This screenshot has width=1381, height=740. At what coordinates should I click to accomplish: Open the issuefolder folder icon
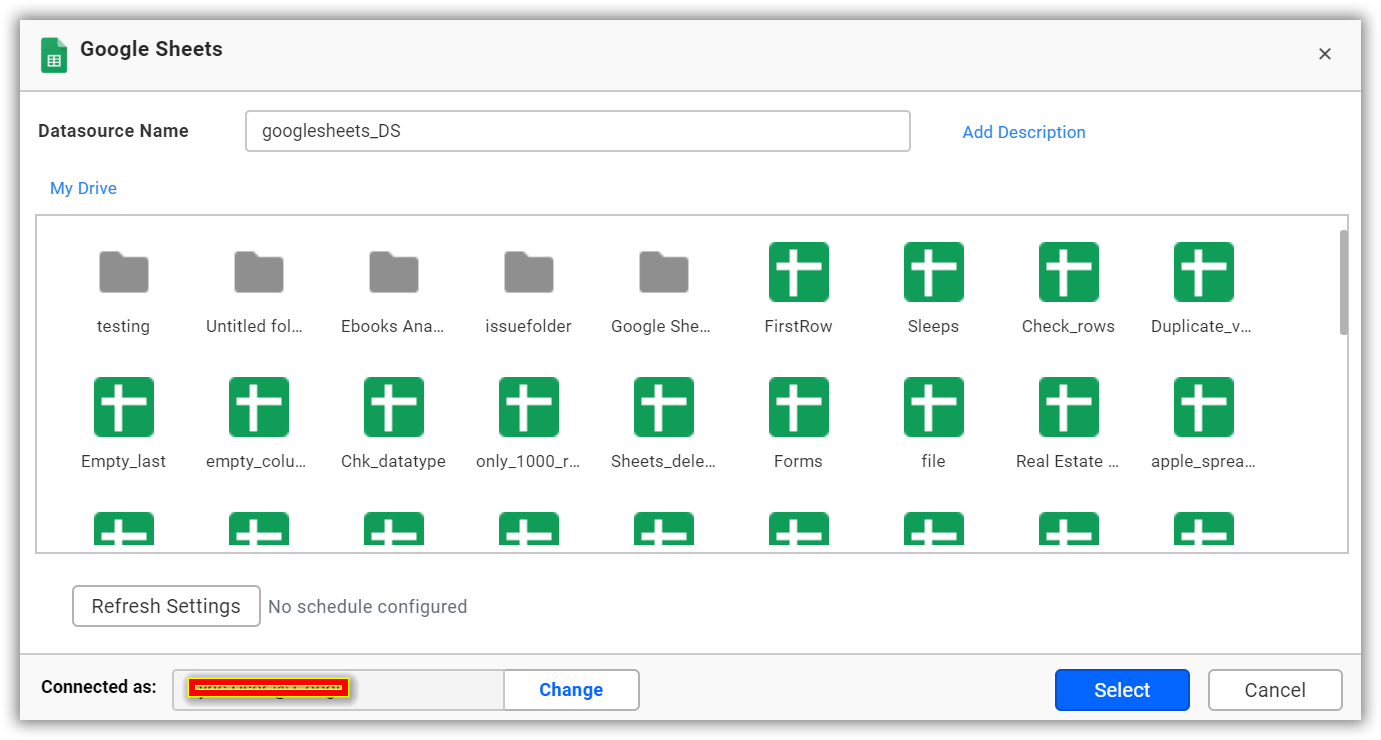(529, 272)
